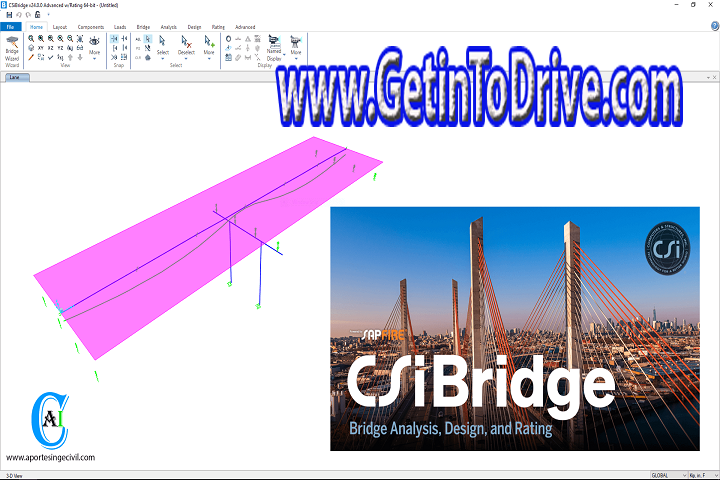
Task: Click the help question mark button
Action: point(715,26)
